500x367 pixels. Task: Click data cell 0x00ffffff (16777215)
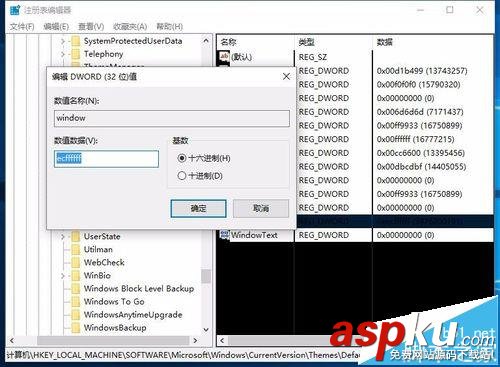coord(415,139)
